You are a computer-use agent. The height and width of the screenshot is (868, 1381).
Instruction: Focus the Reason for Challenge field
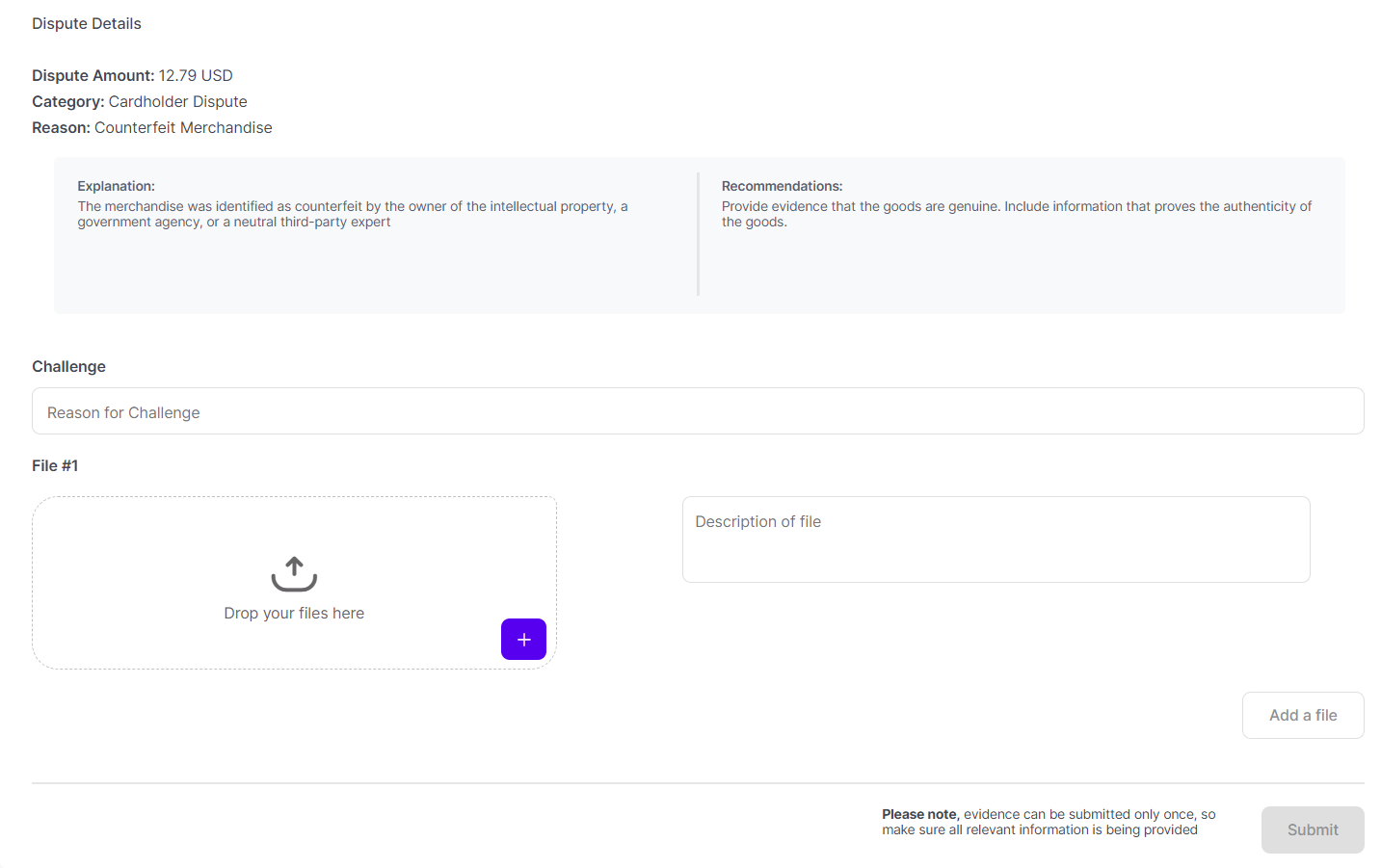pos(698,412)
